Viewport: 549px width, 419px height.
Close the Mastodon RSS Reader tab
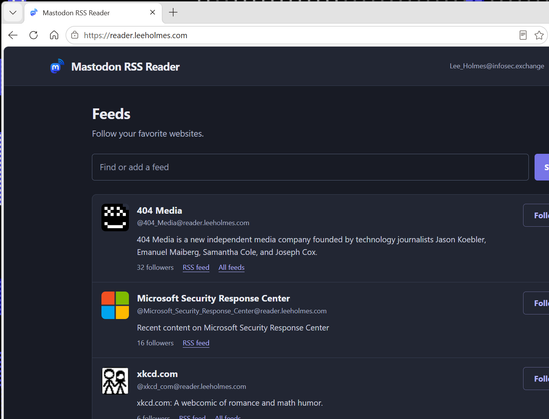[x=152, y=13]
